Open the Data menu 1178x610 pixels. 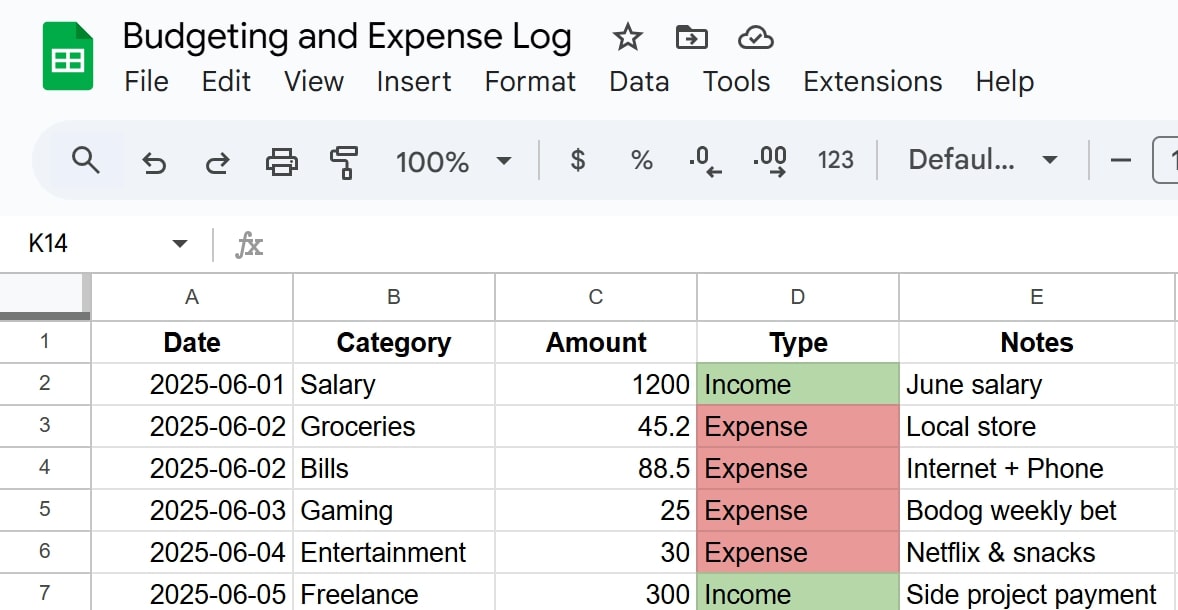(639, 81)
